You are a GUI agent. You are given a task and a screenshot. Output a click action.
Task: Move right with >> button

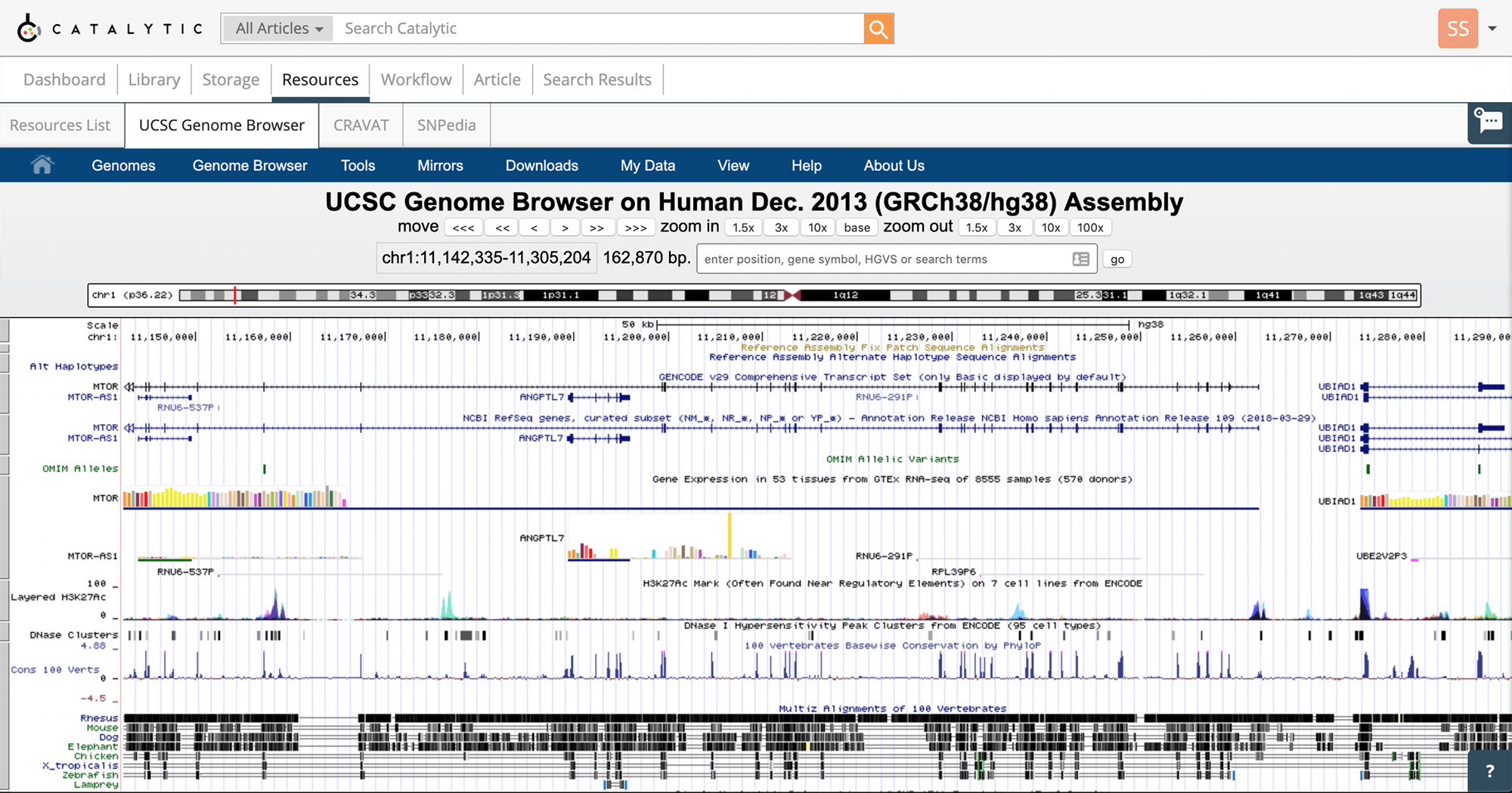597,228
